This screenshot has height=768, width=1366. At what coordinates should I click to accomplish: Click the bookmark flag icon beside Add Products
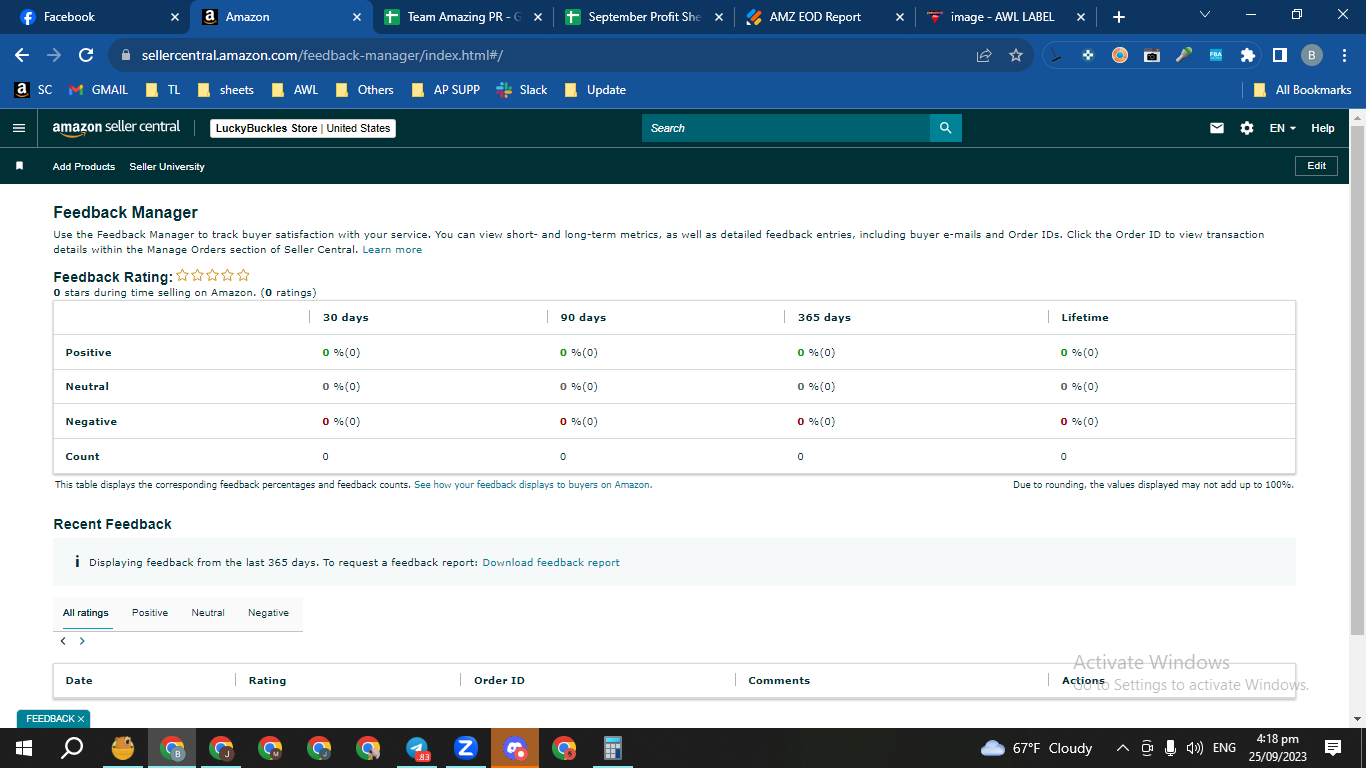19,166
